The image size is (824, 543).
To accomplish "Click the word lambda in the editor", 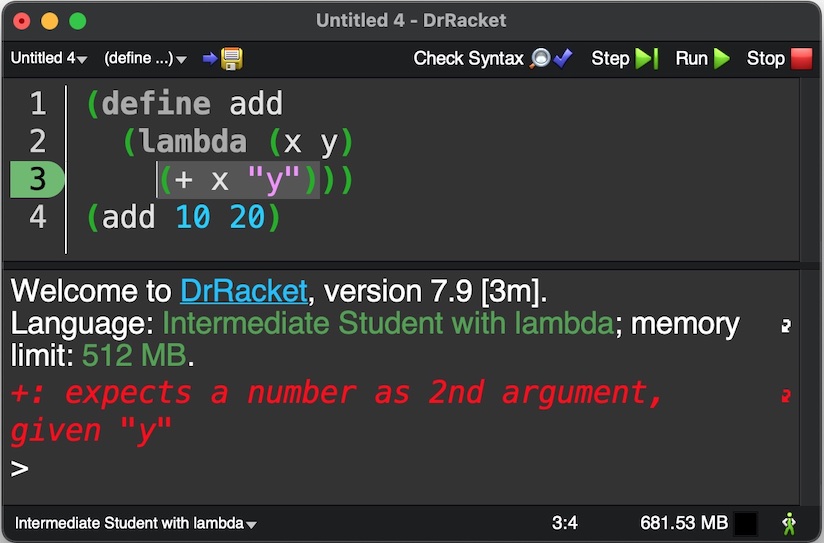I will [193, 141].
